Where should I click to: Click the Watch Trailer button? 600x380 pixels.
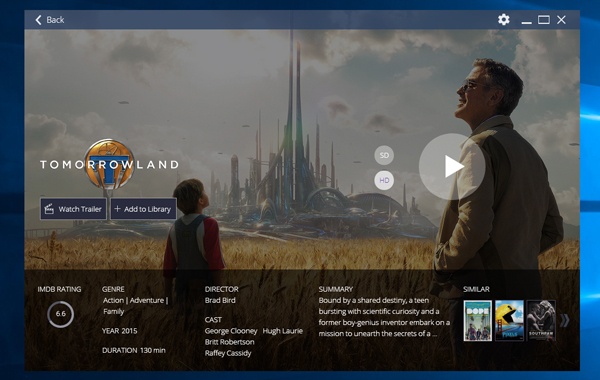tap(73, 209)
